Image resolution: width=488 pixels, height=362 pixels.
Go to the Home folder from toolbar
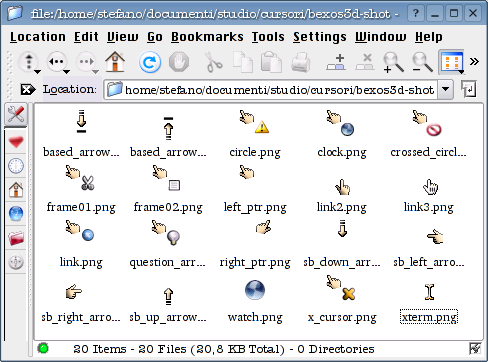[x=115, y=62]
